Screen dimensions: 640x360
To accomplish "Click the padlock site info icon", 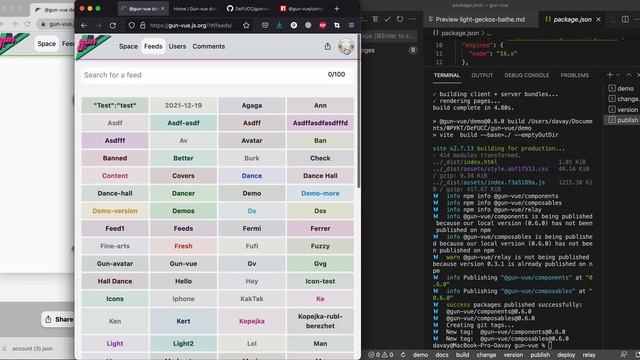I will coord(142,25).
